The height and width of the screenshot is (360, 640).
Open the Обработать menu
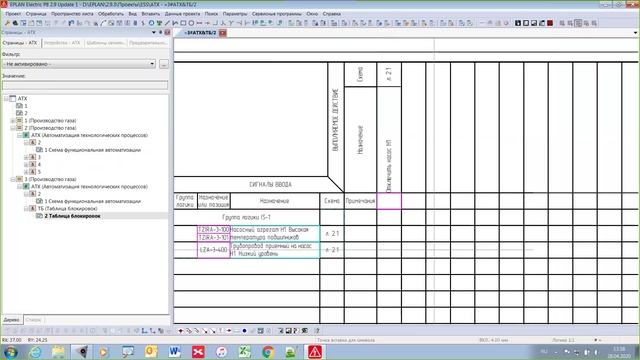pos(111,13)
